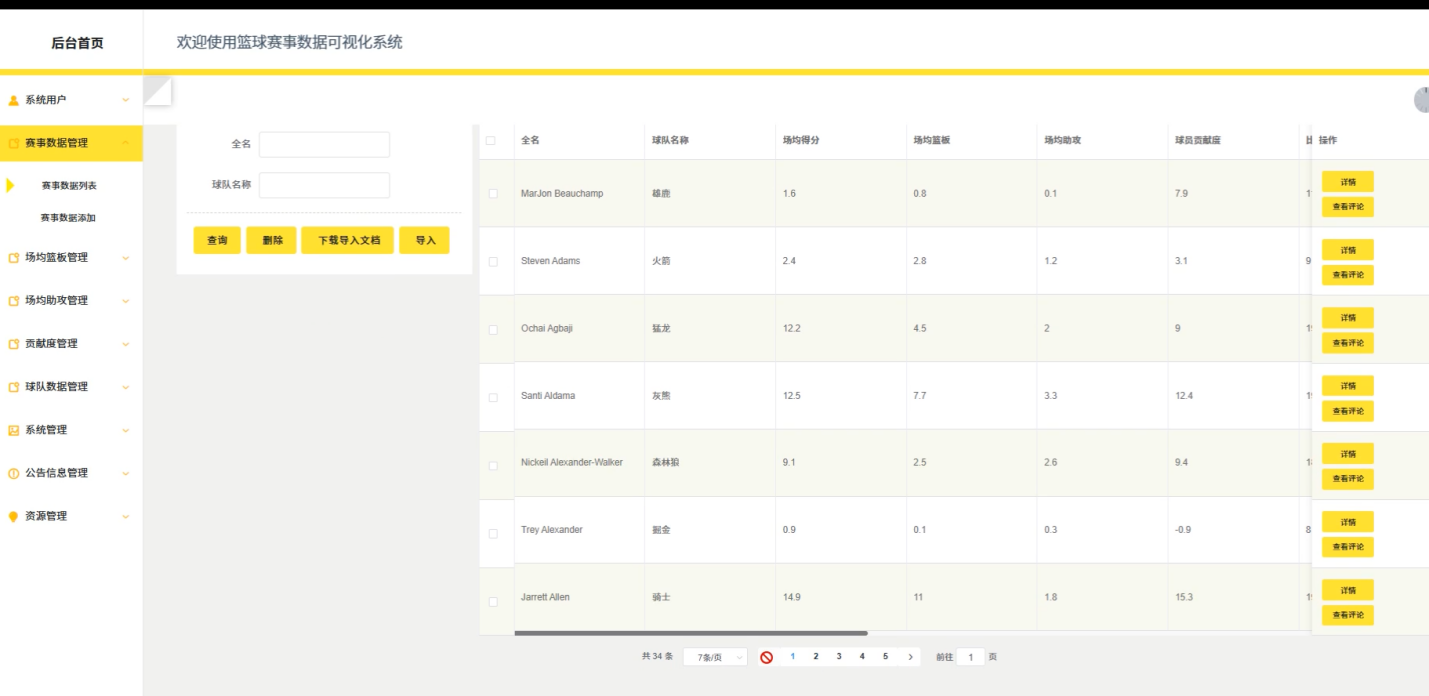The image size is (1429, 696).
Task: Click team name 森林狼 cell
Action: [x=665, y=463]
